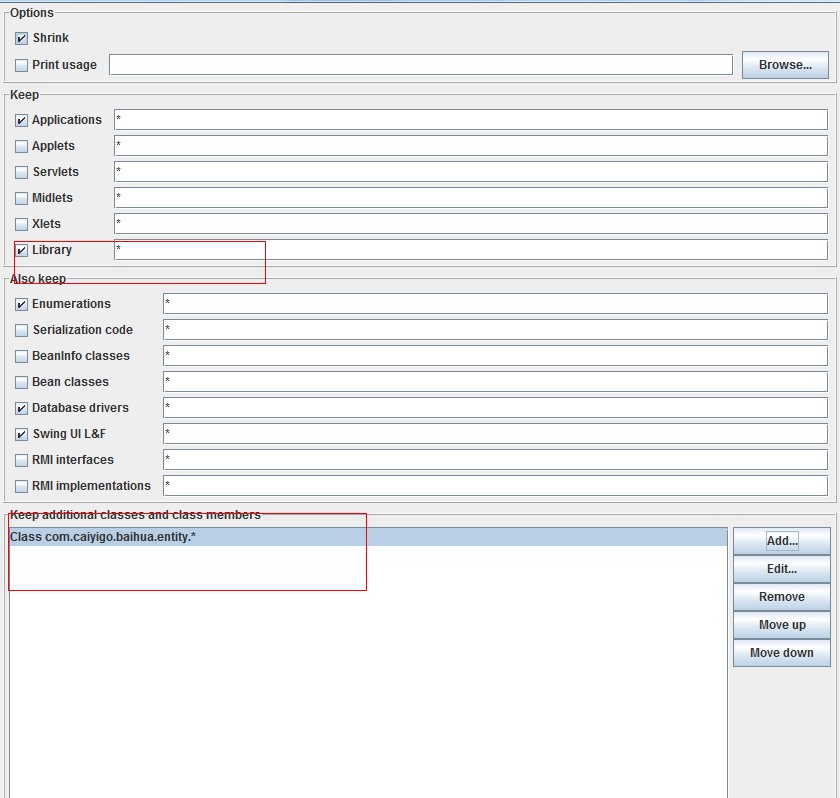Enable the RMI implementations checkbox
840x798 pixels.
click(21, 486)
